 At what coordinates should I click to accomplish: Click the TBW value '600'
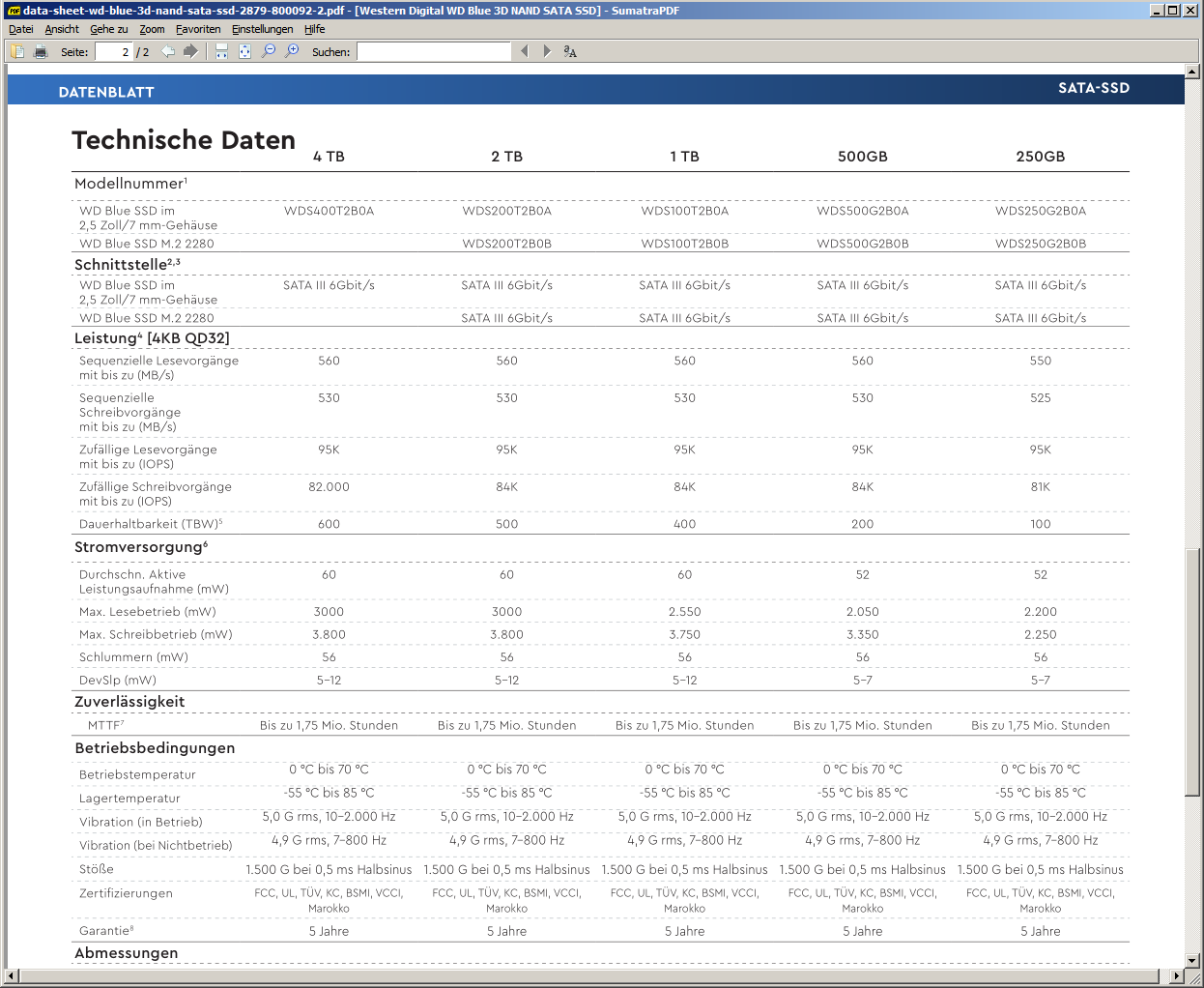pos(329,524)
